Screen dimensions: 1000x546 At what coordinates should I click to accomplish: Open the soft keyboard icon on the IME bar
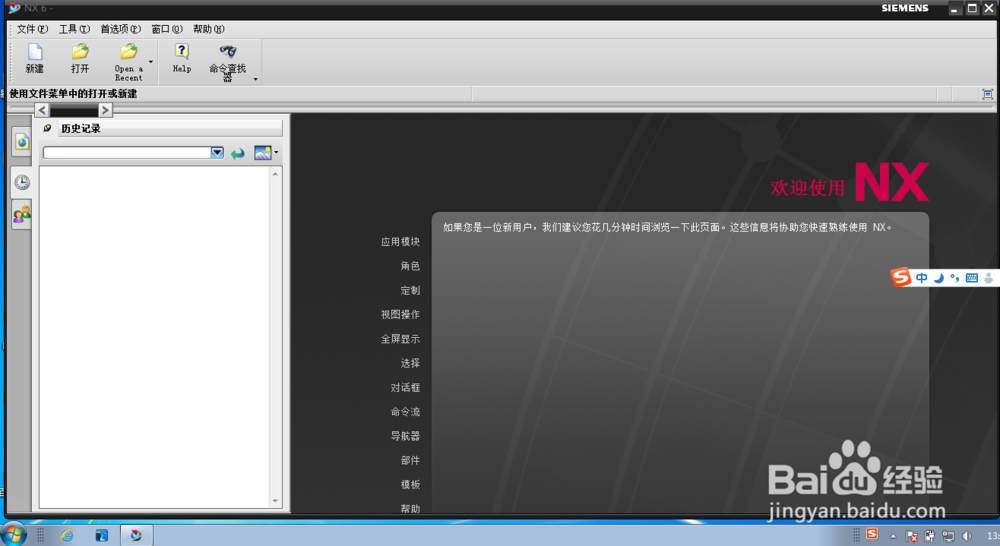point(971,277)
